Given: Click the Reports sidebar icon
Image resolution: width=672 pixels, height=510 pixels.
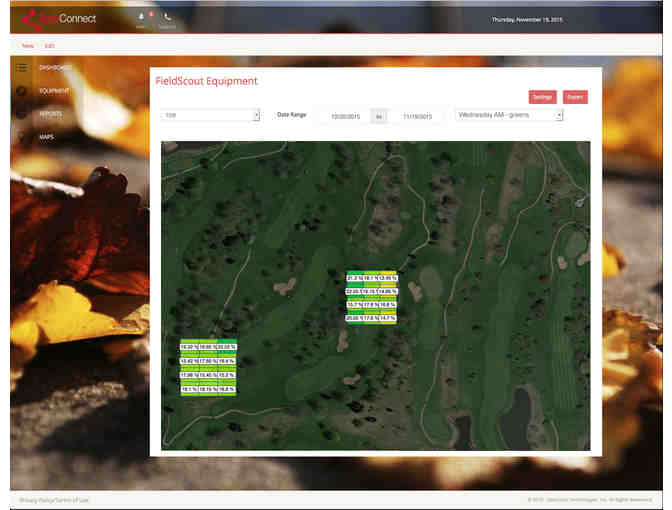Looking at the screenshot, I should 21,114.
